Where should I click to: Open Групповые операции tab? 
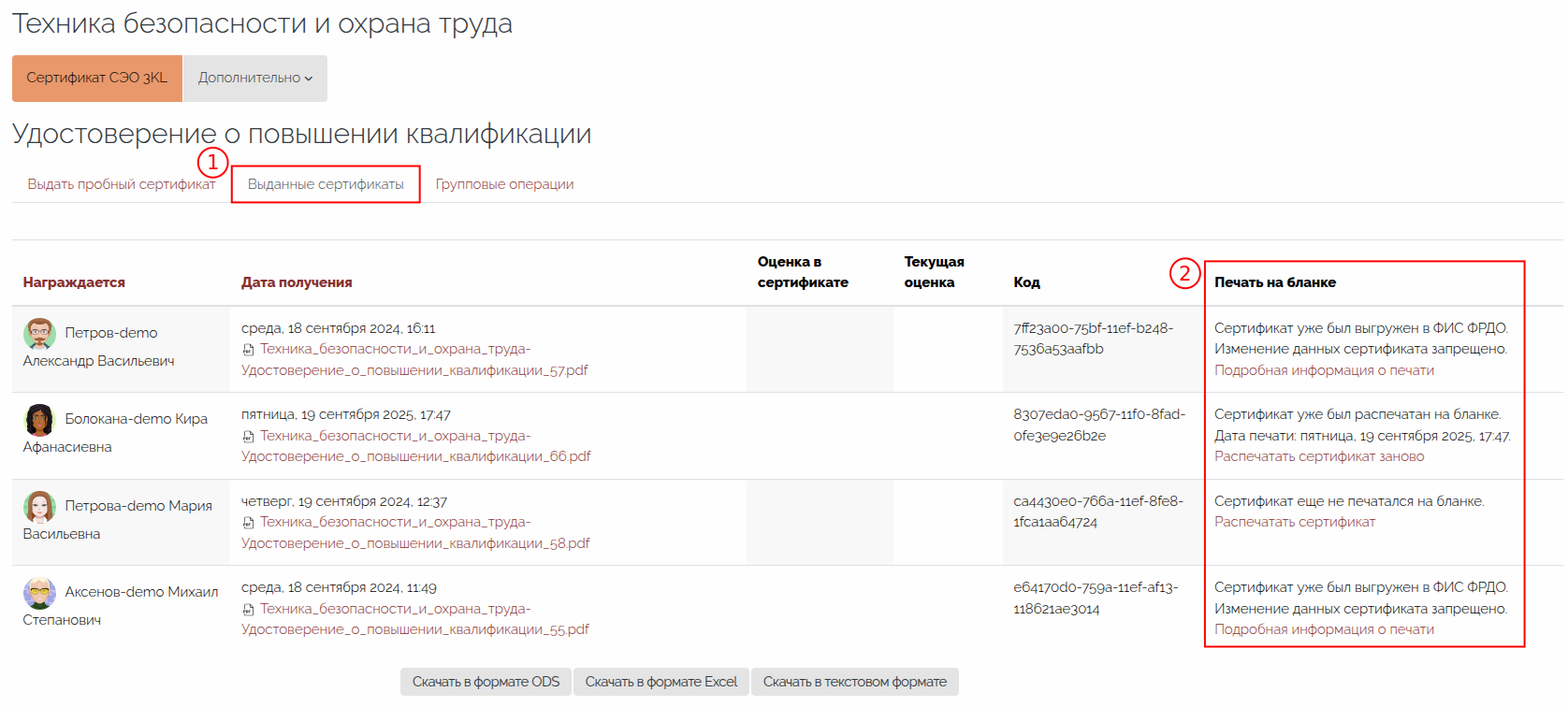point(504,184)
